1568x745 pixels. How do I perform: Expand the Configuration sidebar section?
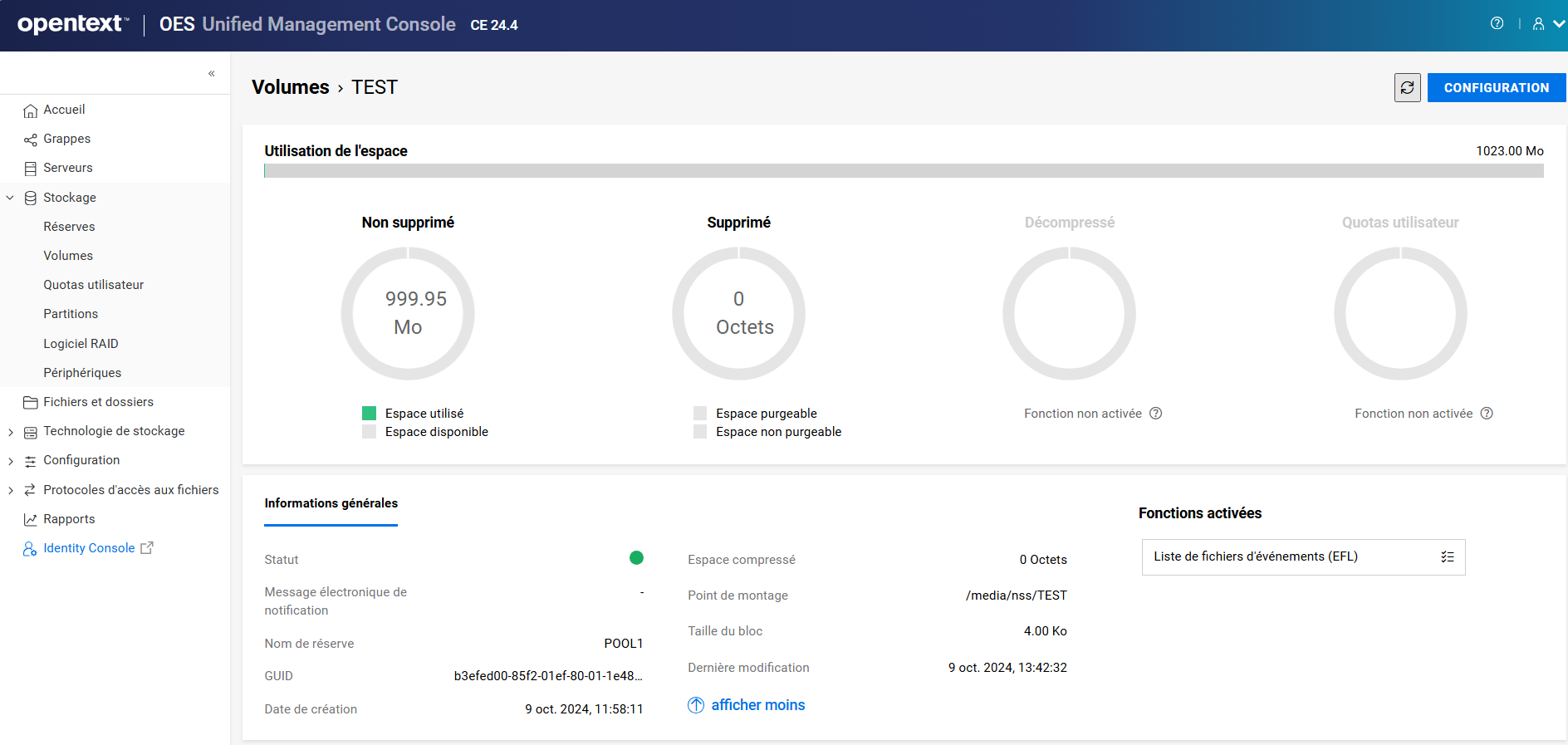10,461
